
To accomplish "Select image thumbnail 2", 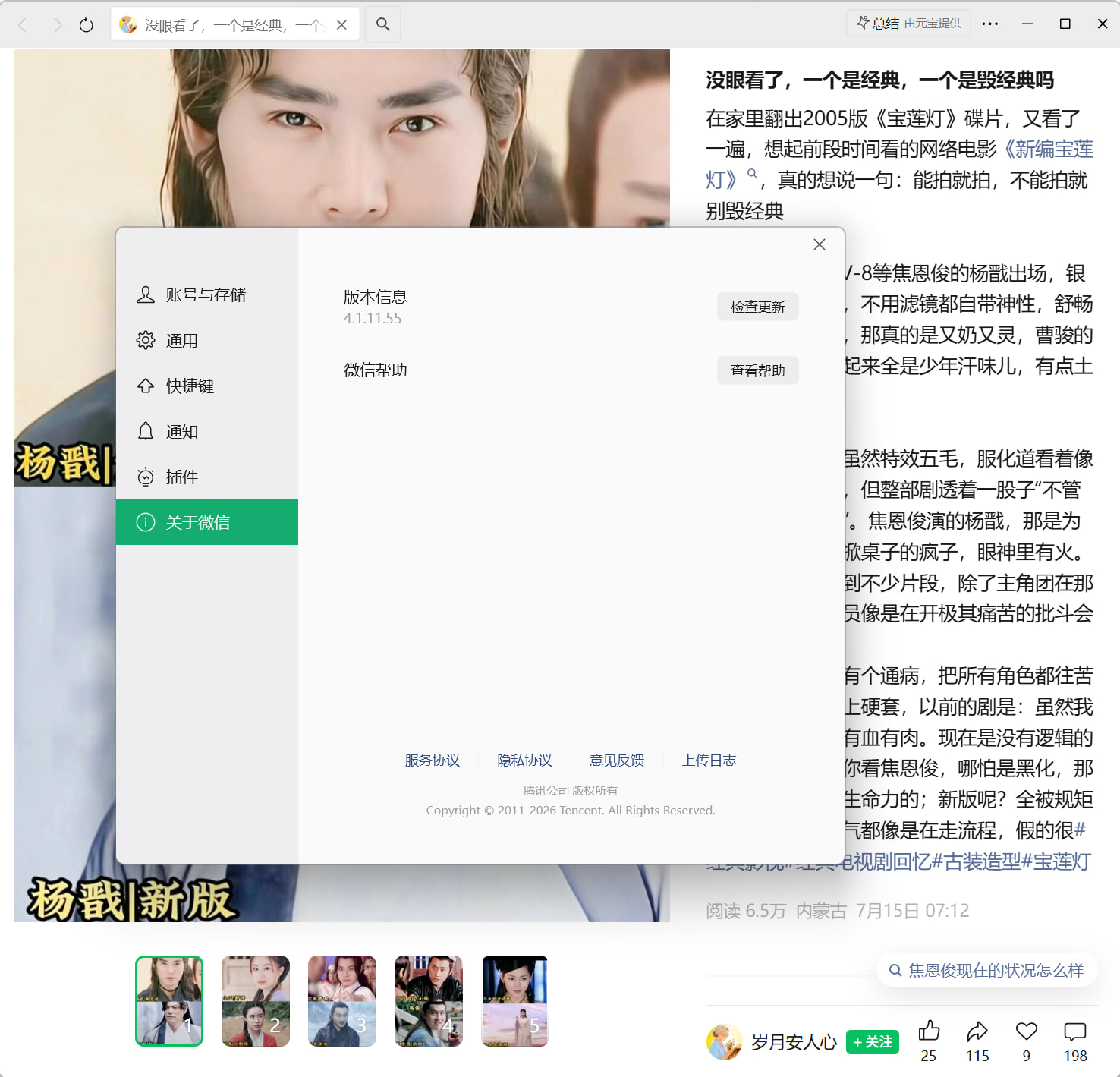I will pos(256,1001).
